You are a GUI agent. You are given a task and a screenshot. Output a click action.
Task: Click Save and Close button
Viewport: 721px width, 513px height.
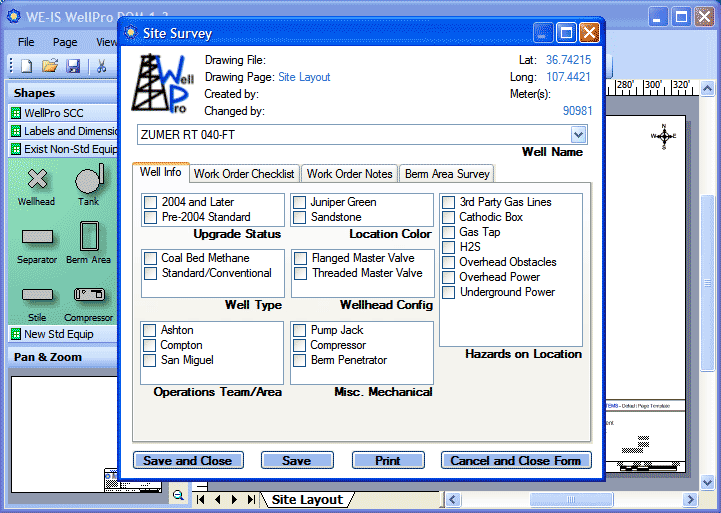point(188,461)
